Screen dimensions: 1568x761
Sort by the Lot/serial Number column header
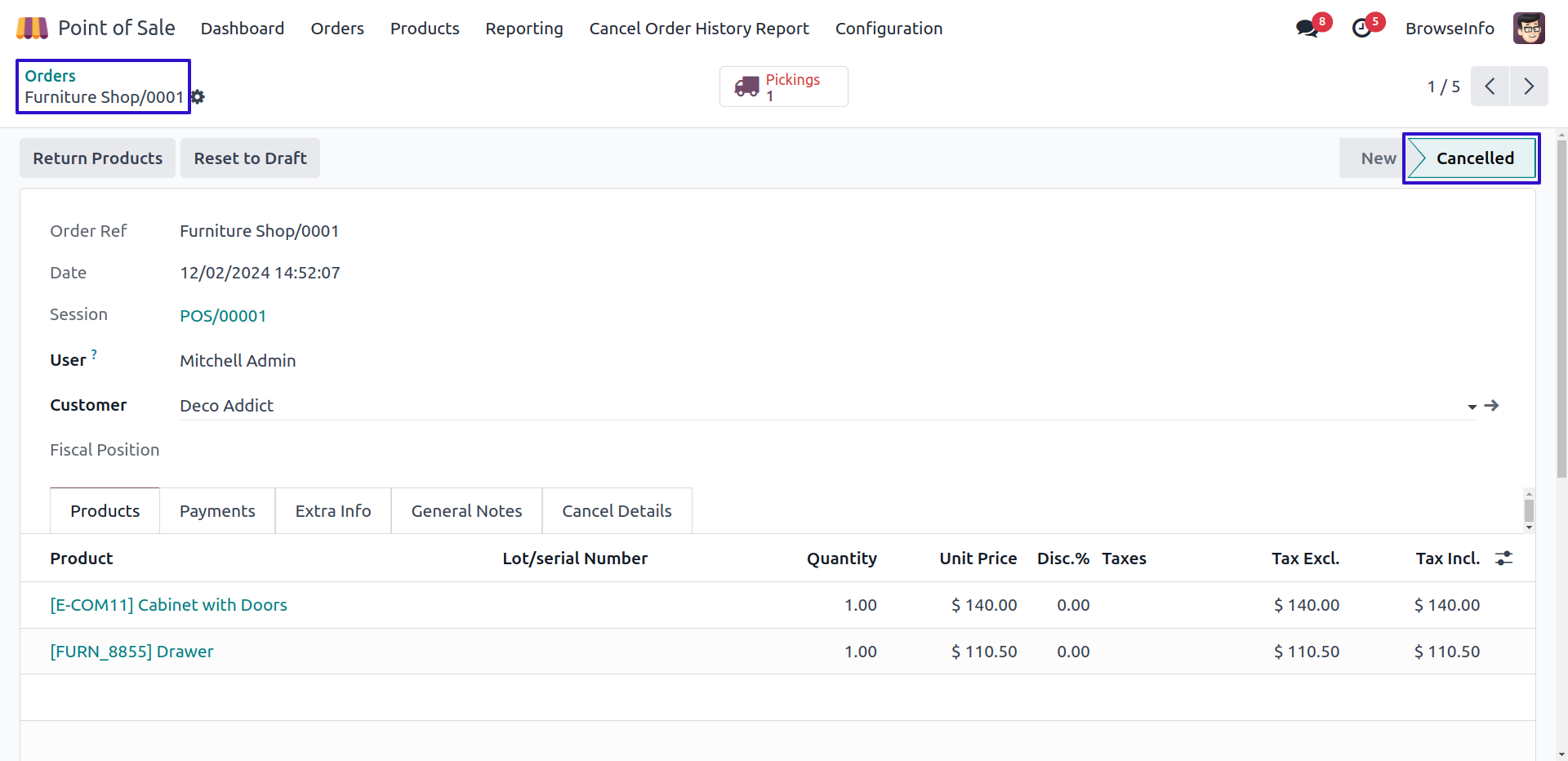[575, 559]
